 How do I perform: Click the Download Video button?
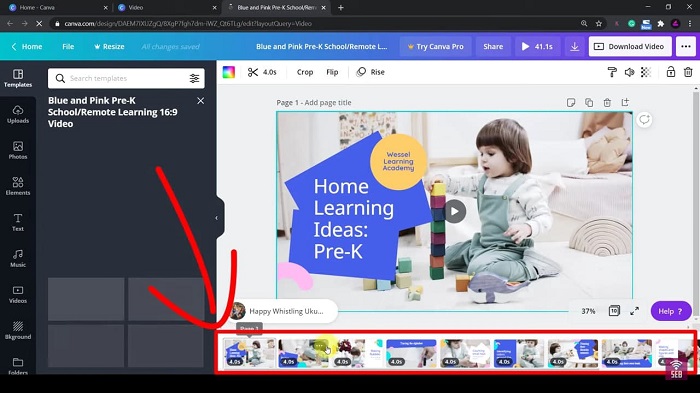pyautogui.click(x=630, y=46)
